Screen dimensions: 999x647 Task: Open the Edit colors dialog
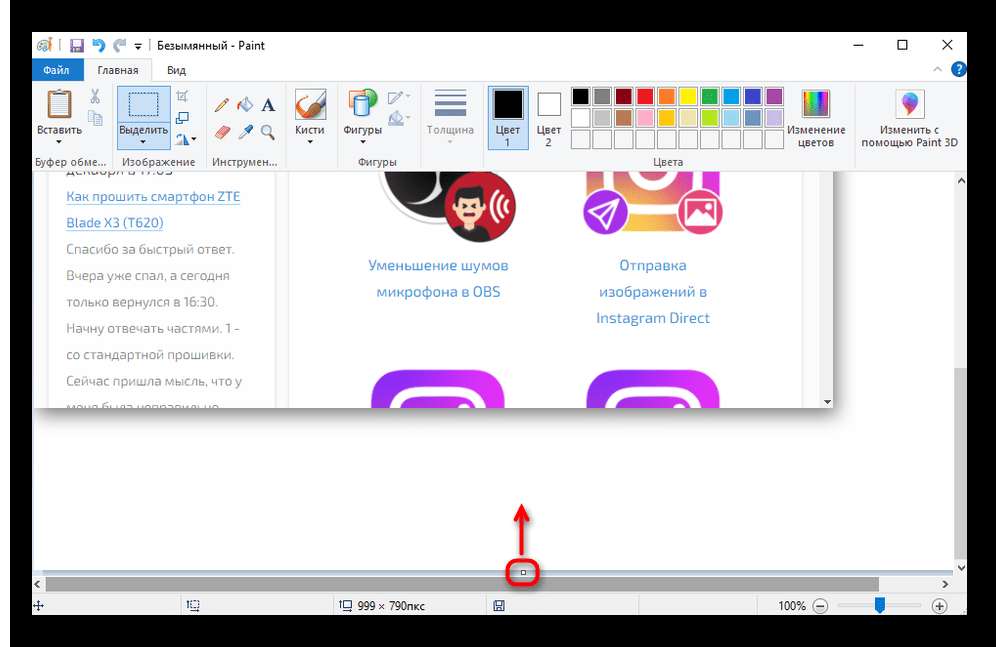(816, 118)
